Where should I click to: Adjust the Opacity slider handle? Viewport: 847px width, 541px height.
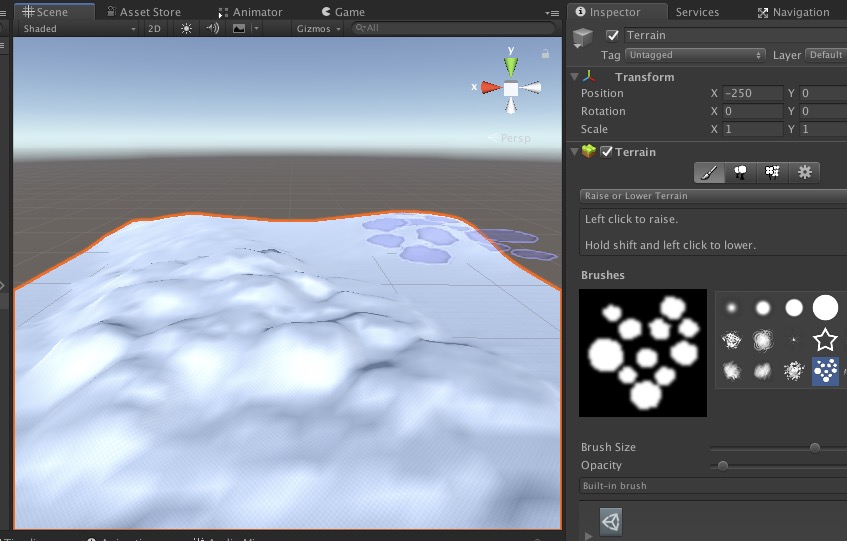(x=723, y=466)
